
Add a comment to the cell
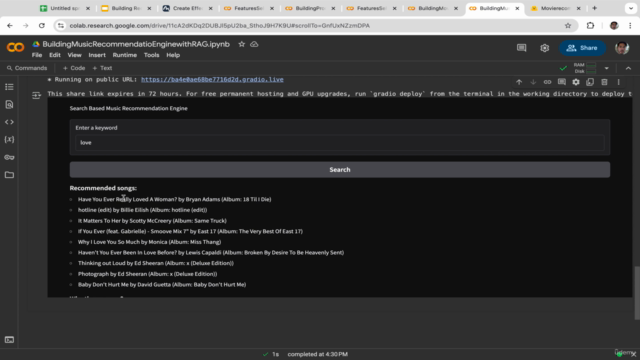[562, 82]
